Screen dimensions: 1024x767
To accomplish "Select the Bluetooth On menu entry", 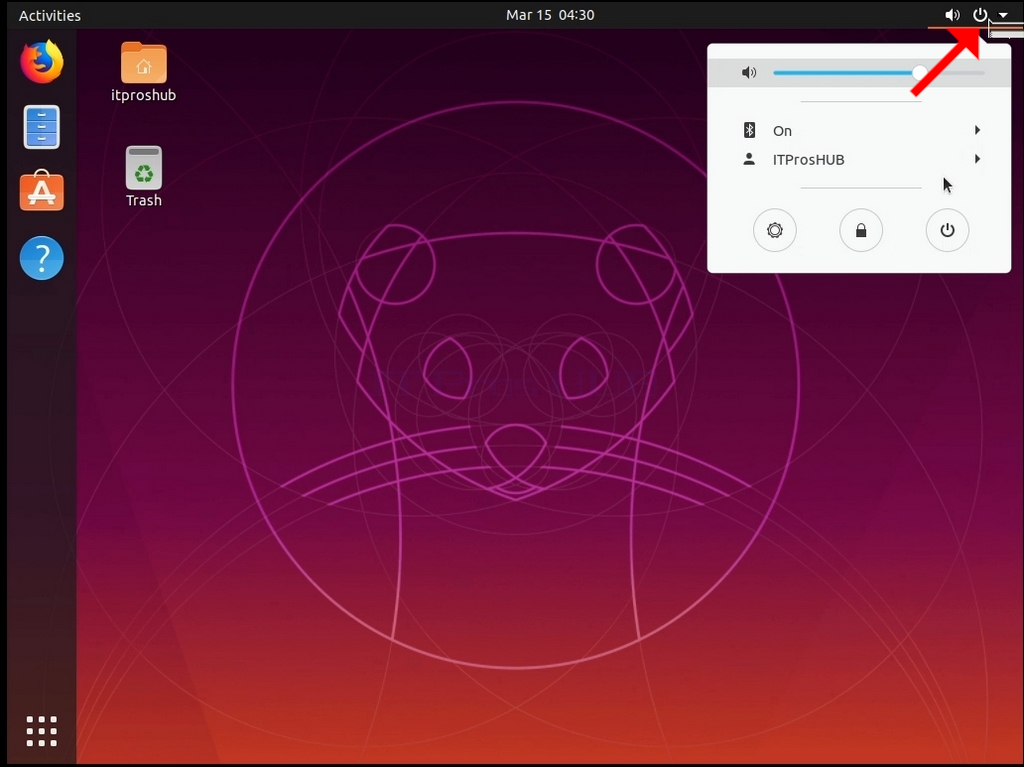I will click(859, 130).
